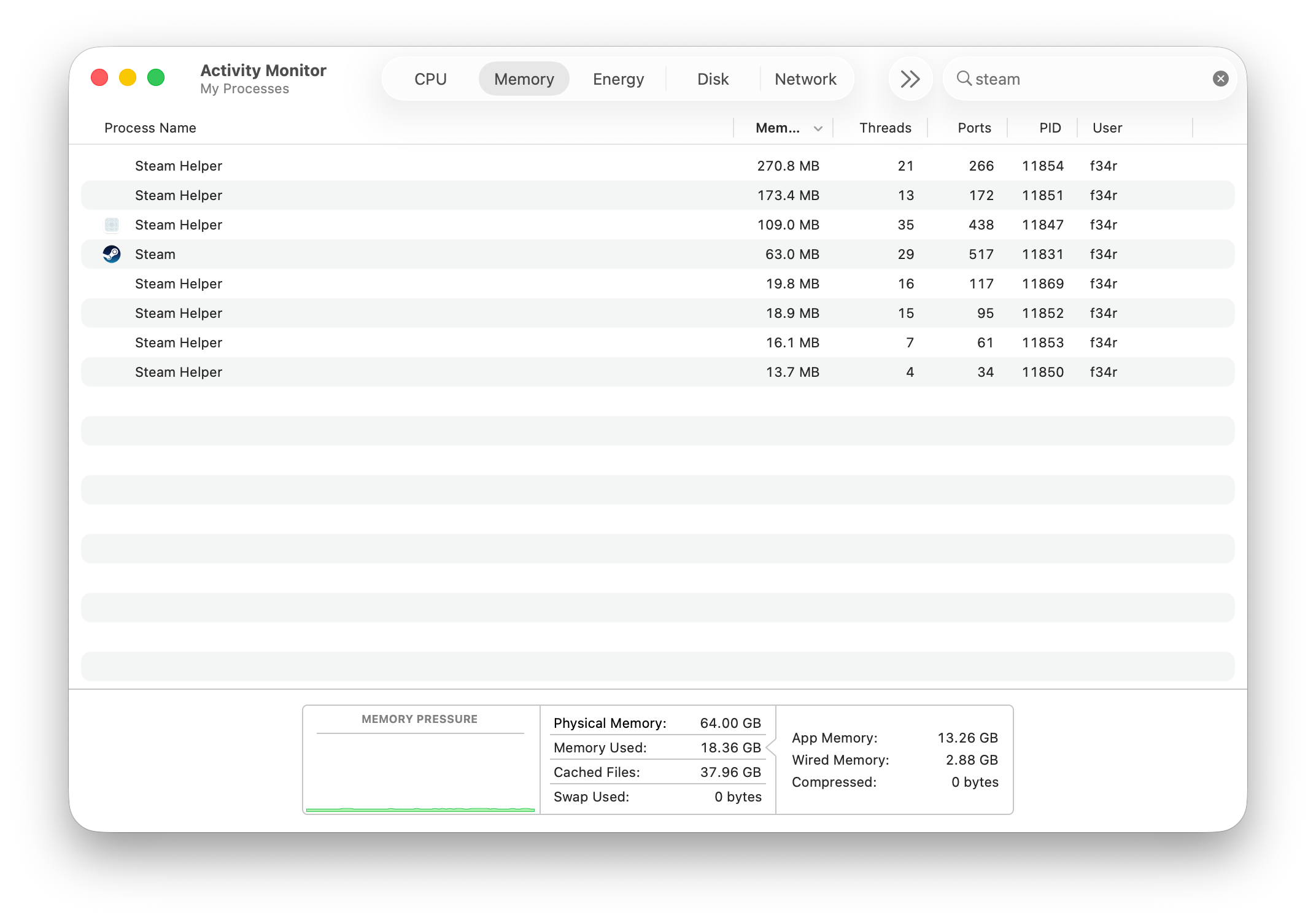
Task: Click the 35 threads value
Action: coord(906,225)
